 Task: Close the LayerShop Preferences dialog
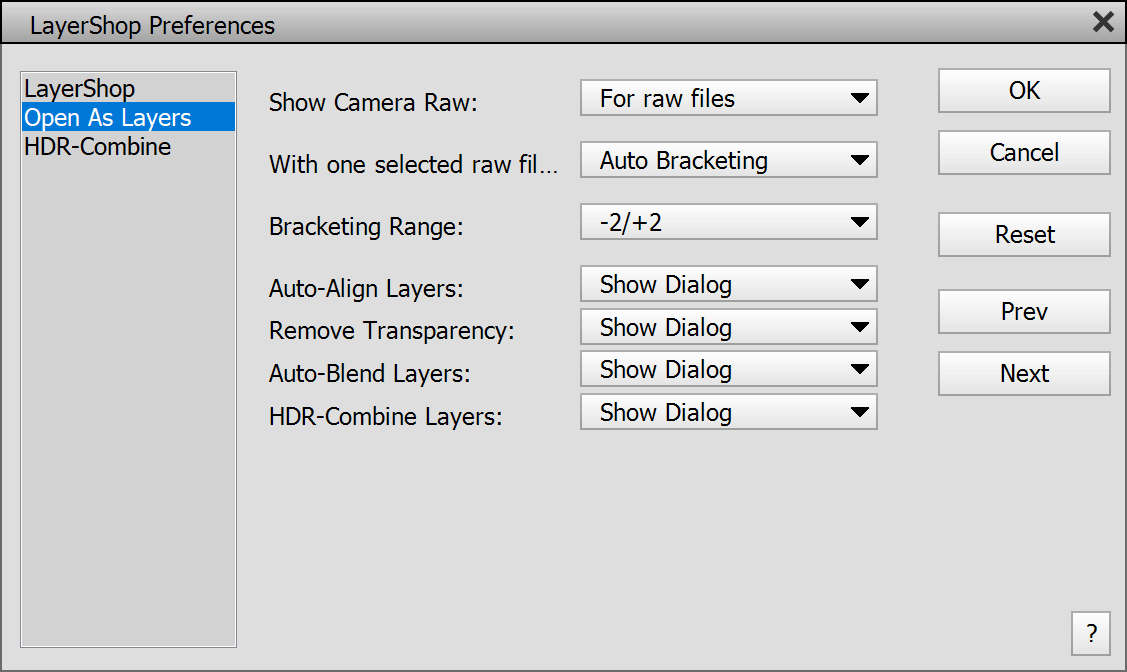point(1103,22)
